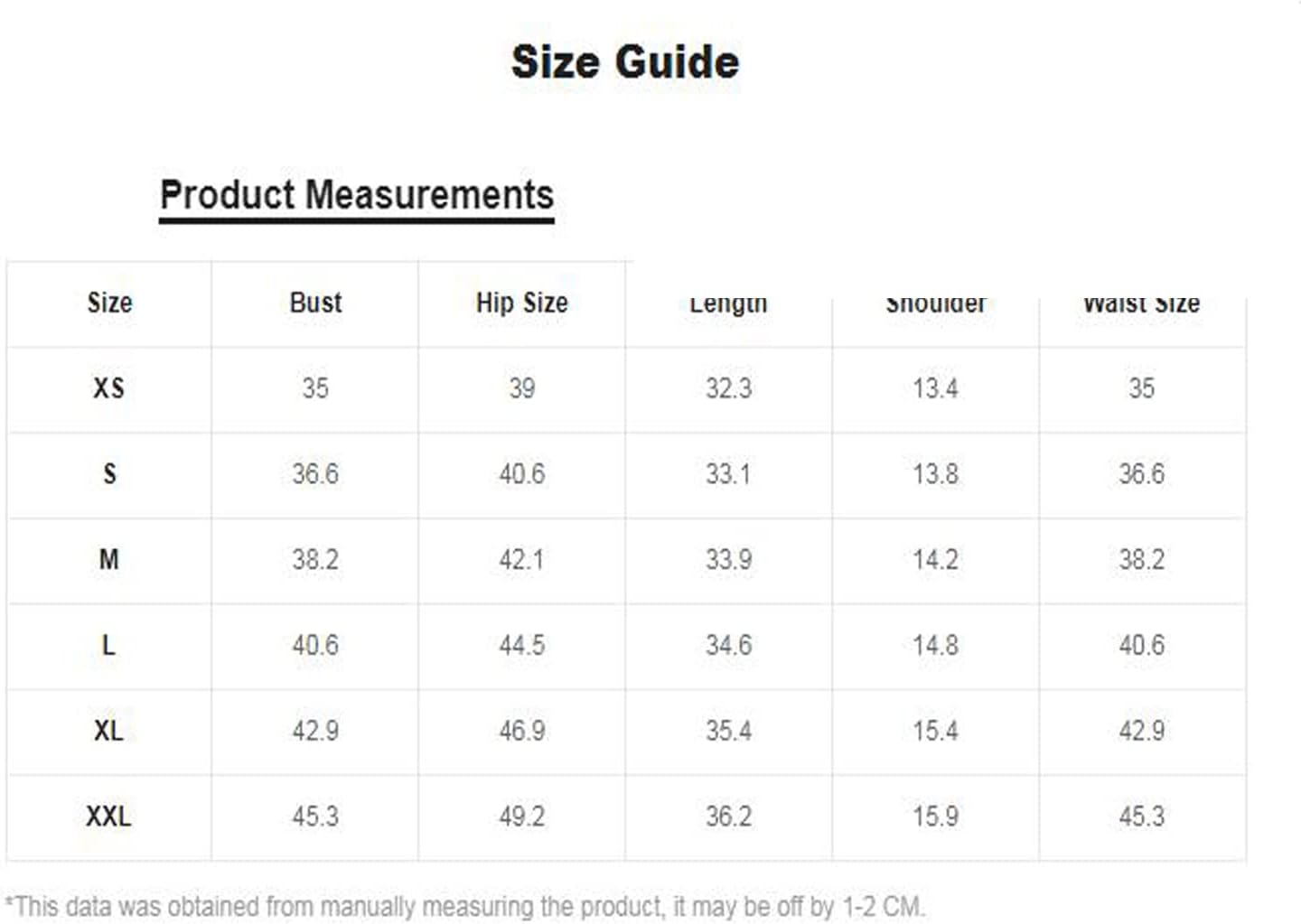Image resolution: width=1301 pixels, height=924 pixels.
Task: Select the M size row label
Action: tap(108, 560)
